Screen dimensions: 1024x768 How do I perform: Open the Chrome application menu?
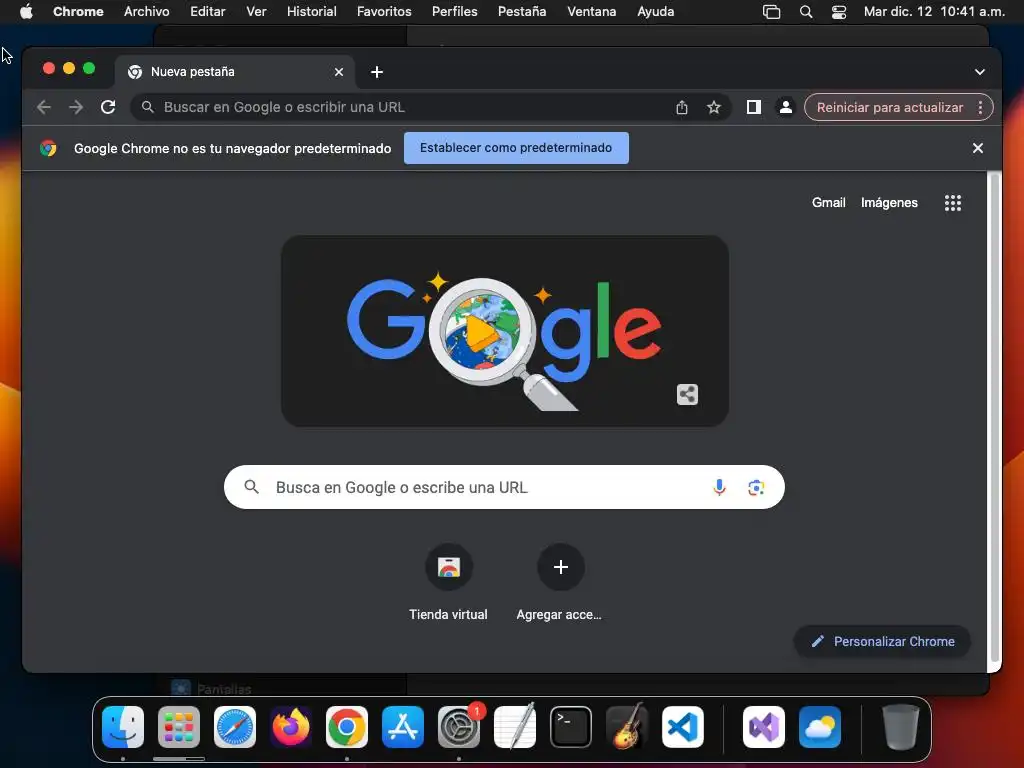[x=78, y=11]
